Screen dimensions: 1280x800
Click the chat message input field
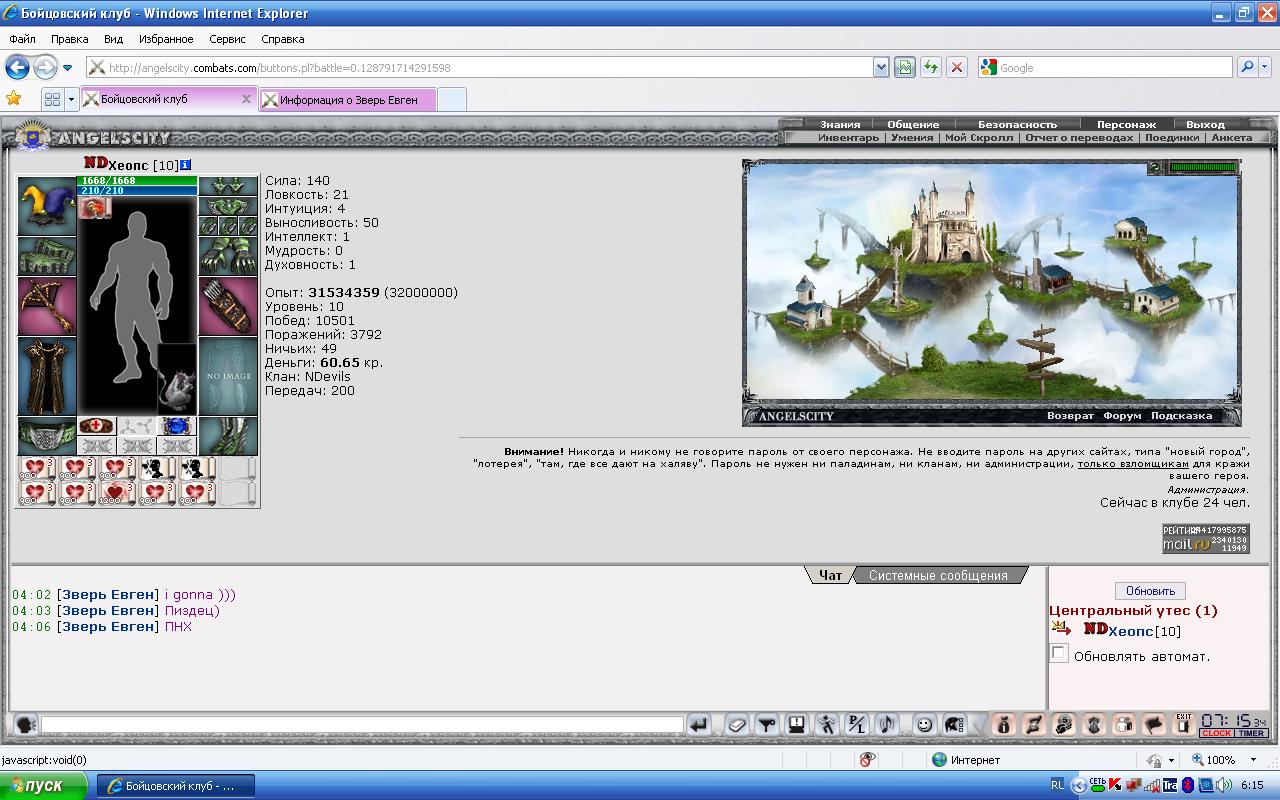[x=362, y=724]
